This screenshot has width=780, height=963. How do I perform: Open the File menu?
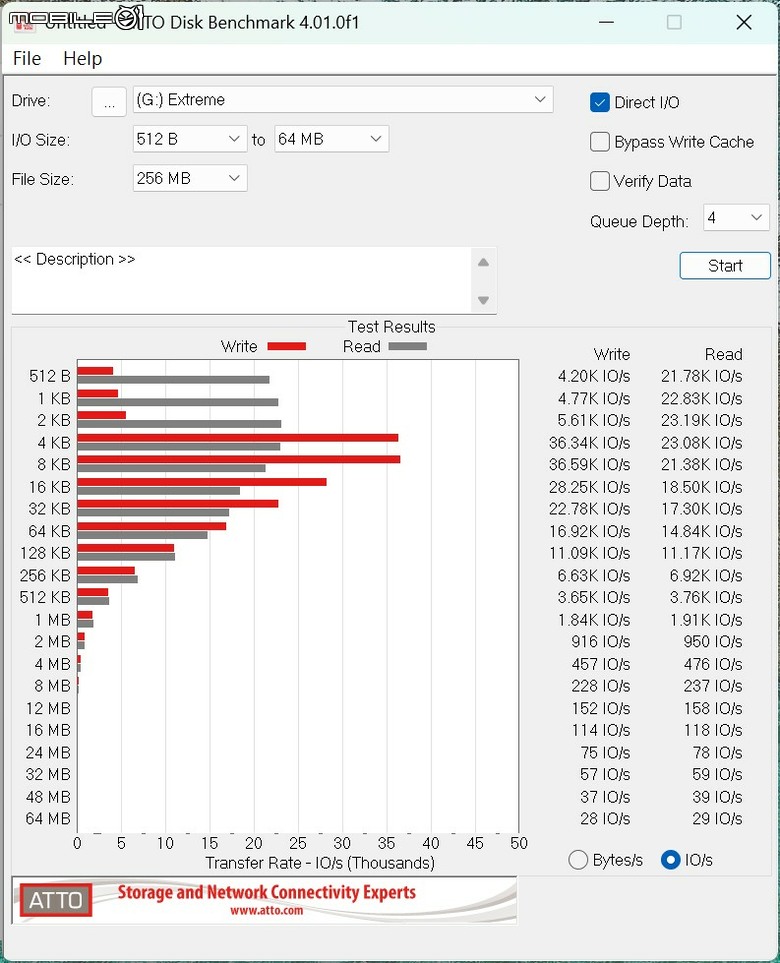27,58
